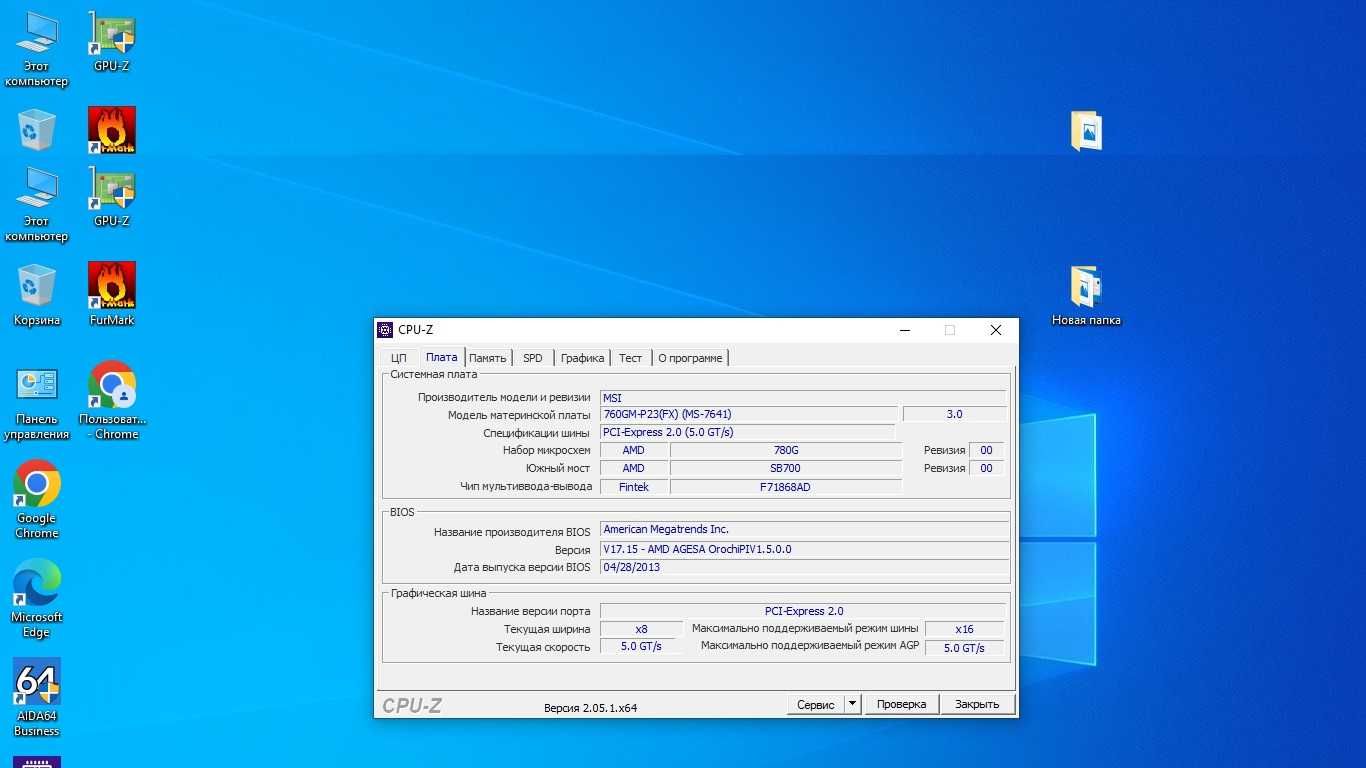Click the Производитель модели и ревизии label
Image resolution: width=1366 pixels, height=768 pixels.
pyautogui.click(x=504, y=397)
